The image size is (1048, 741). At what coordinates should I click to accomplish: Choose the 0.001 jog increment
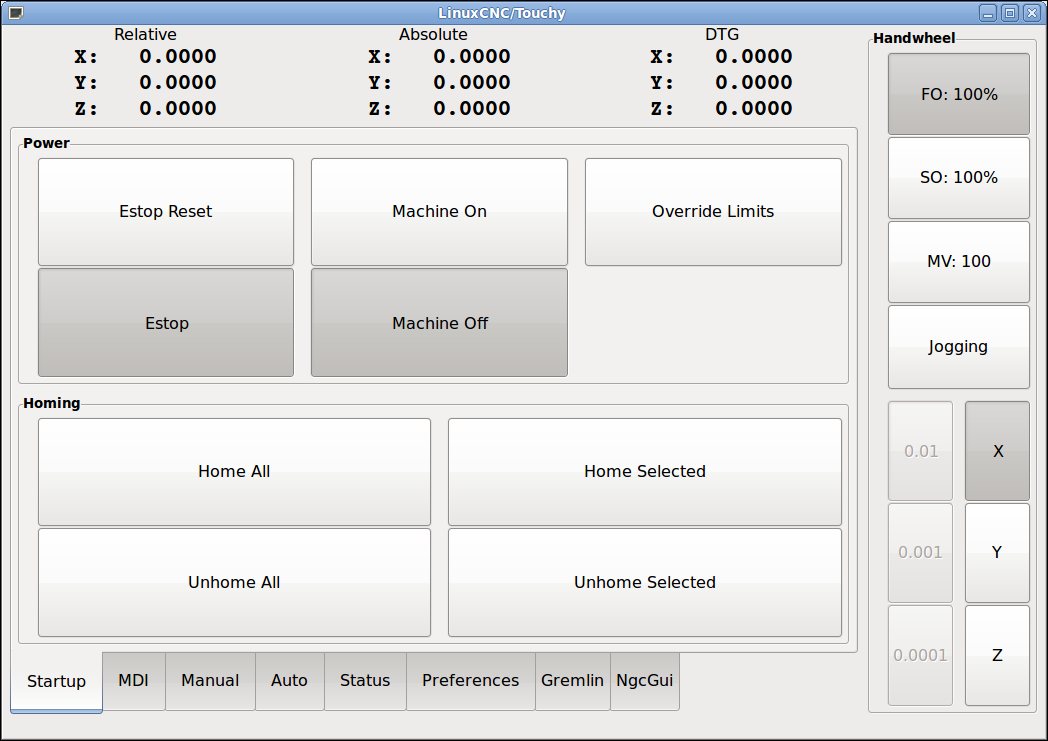(x=920, y=553)
